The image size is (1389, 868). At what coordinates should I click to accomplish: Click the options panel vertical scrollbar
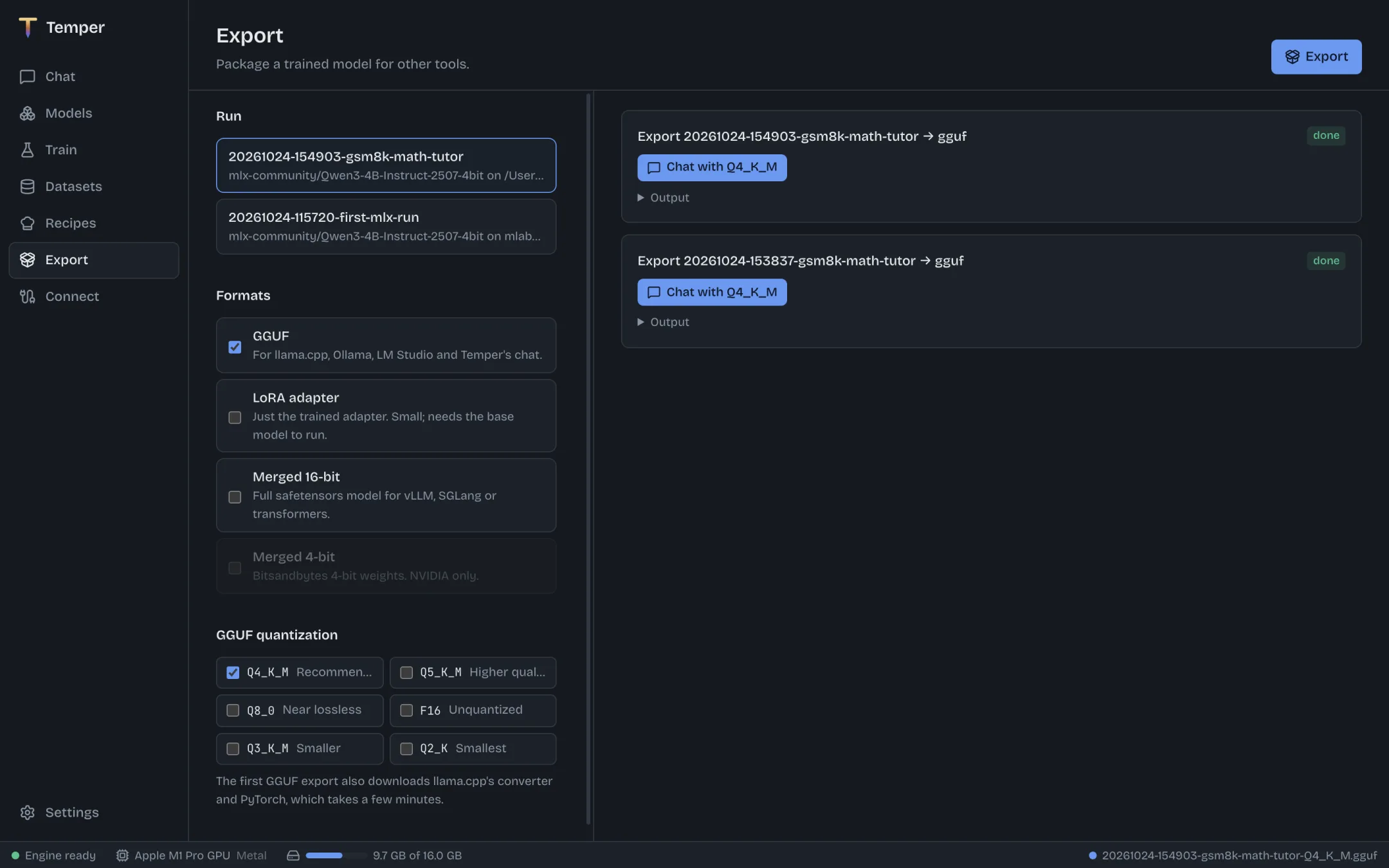pos(588,459)
